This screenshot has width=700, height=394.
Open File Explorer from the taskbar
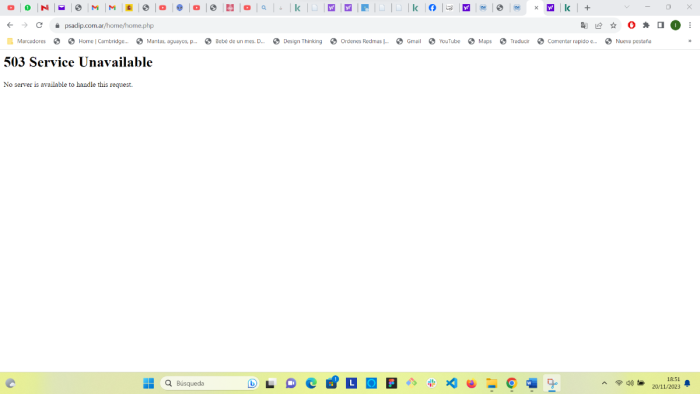coord(492,383)
